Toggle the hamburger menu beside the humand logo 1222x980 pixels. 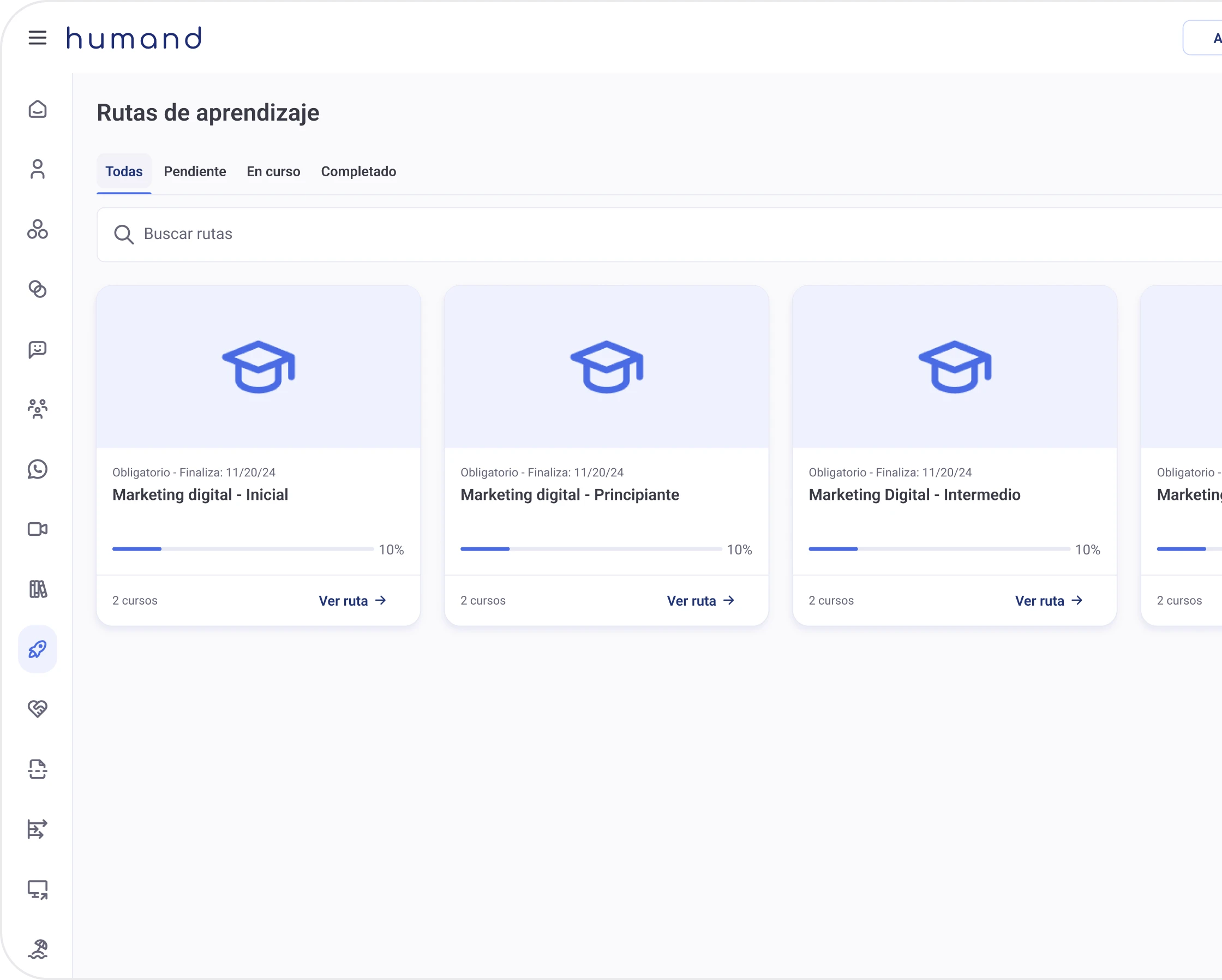click(38, 38)
